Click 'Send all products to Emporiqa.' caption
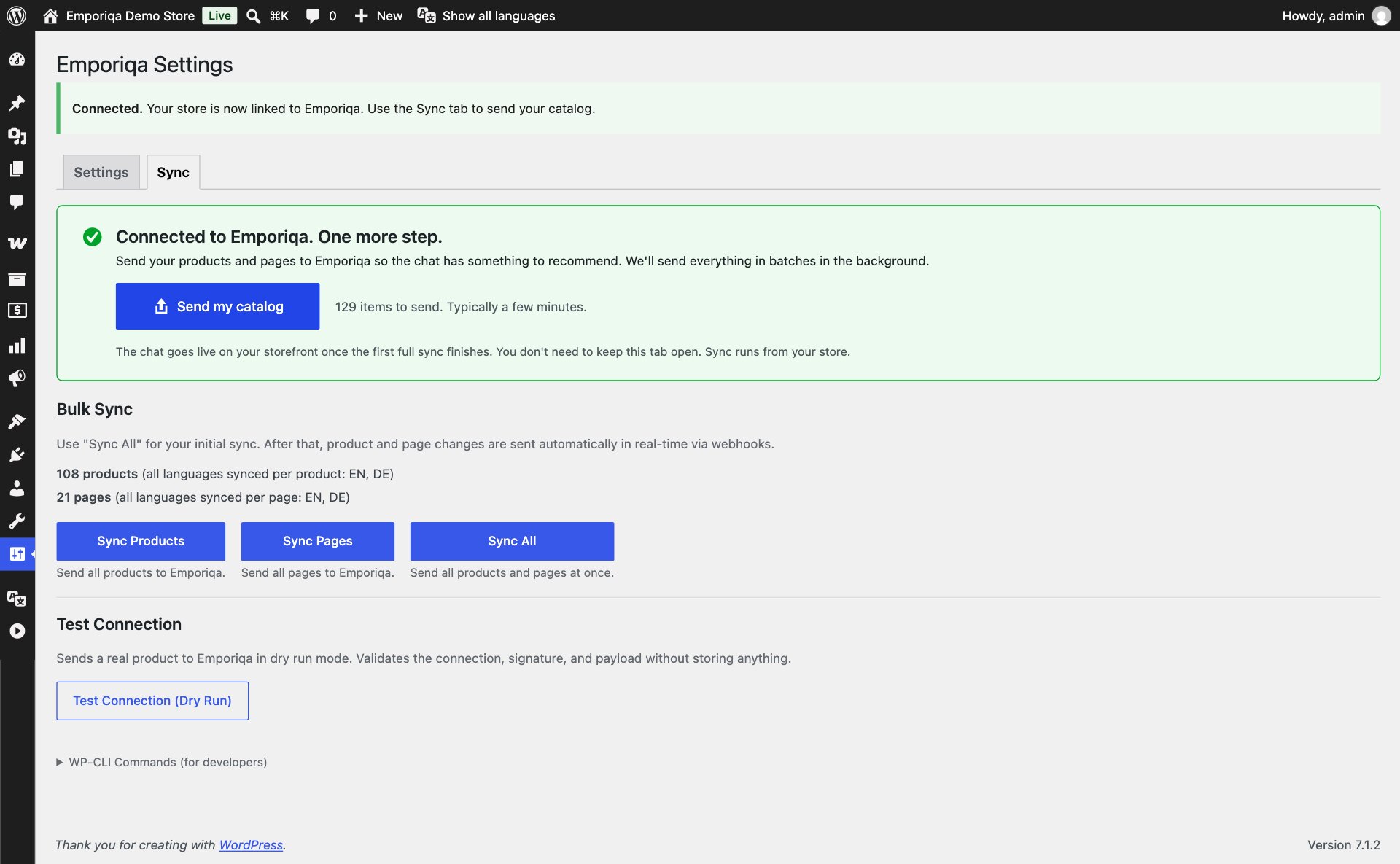1400x864 pixels. pyautogui.click(x=141, y=572)
